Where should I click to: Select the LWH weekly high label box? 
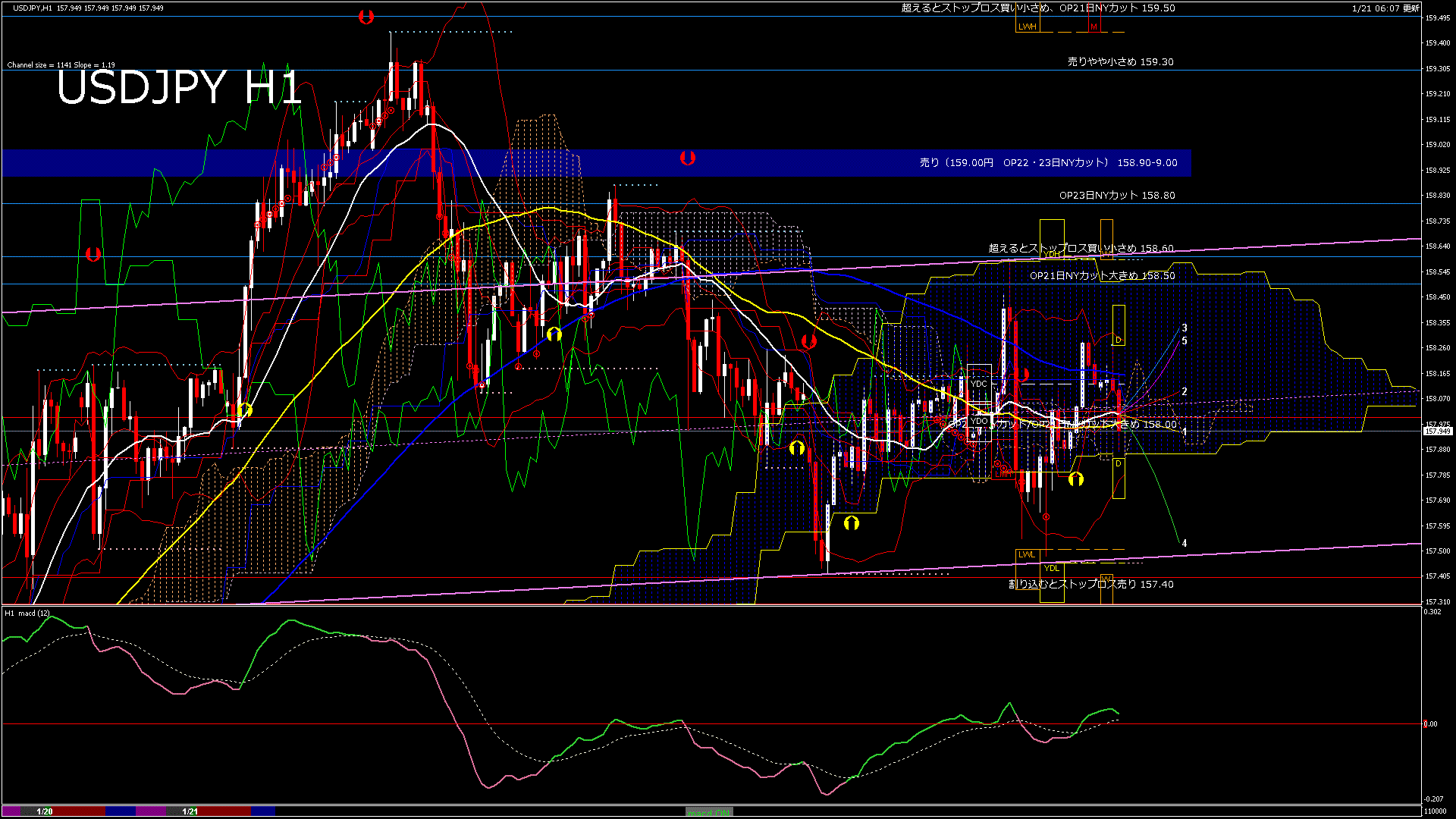tap(1027, 27)
